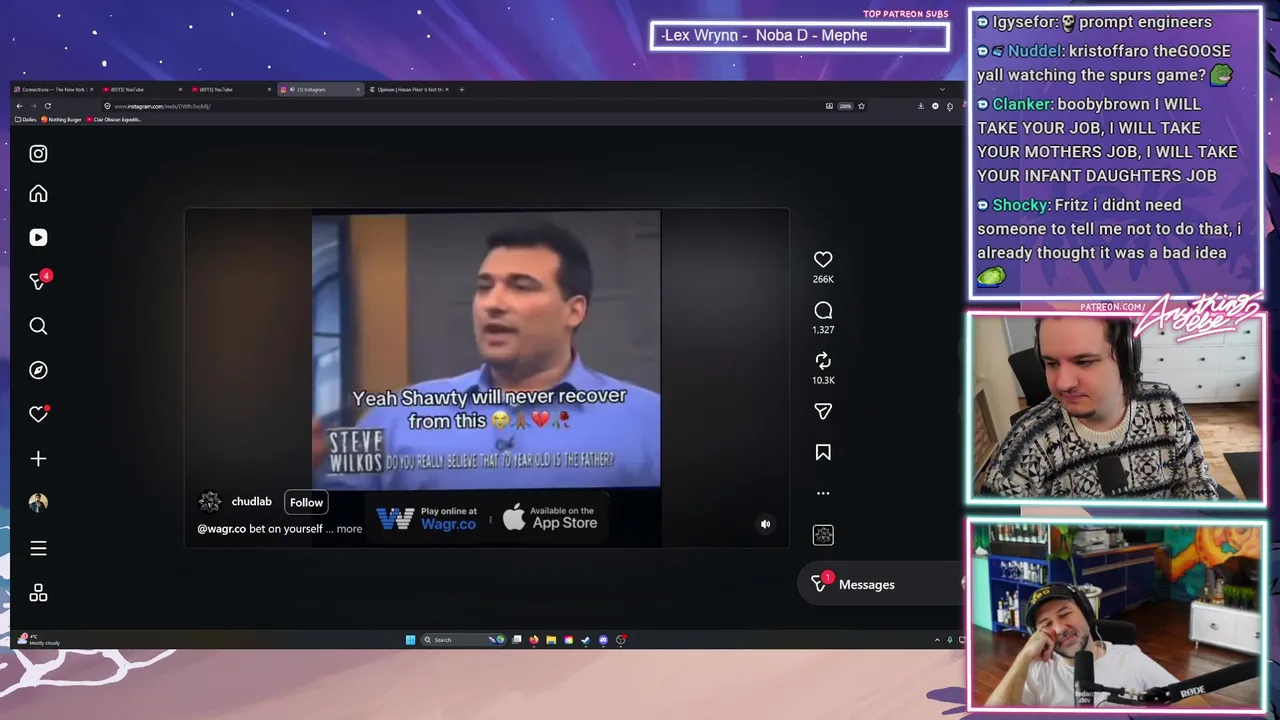Viewport: 1280px width, 720px height.
Task: Open comments on the reel
Action: tap(823, 311)
